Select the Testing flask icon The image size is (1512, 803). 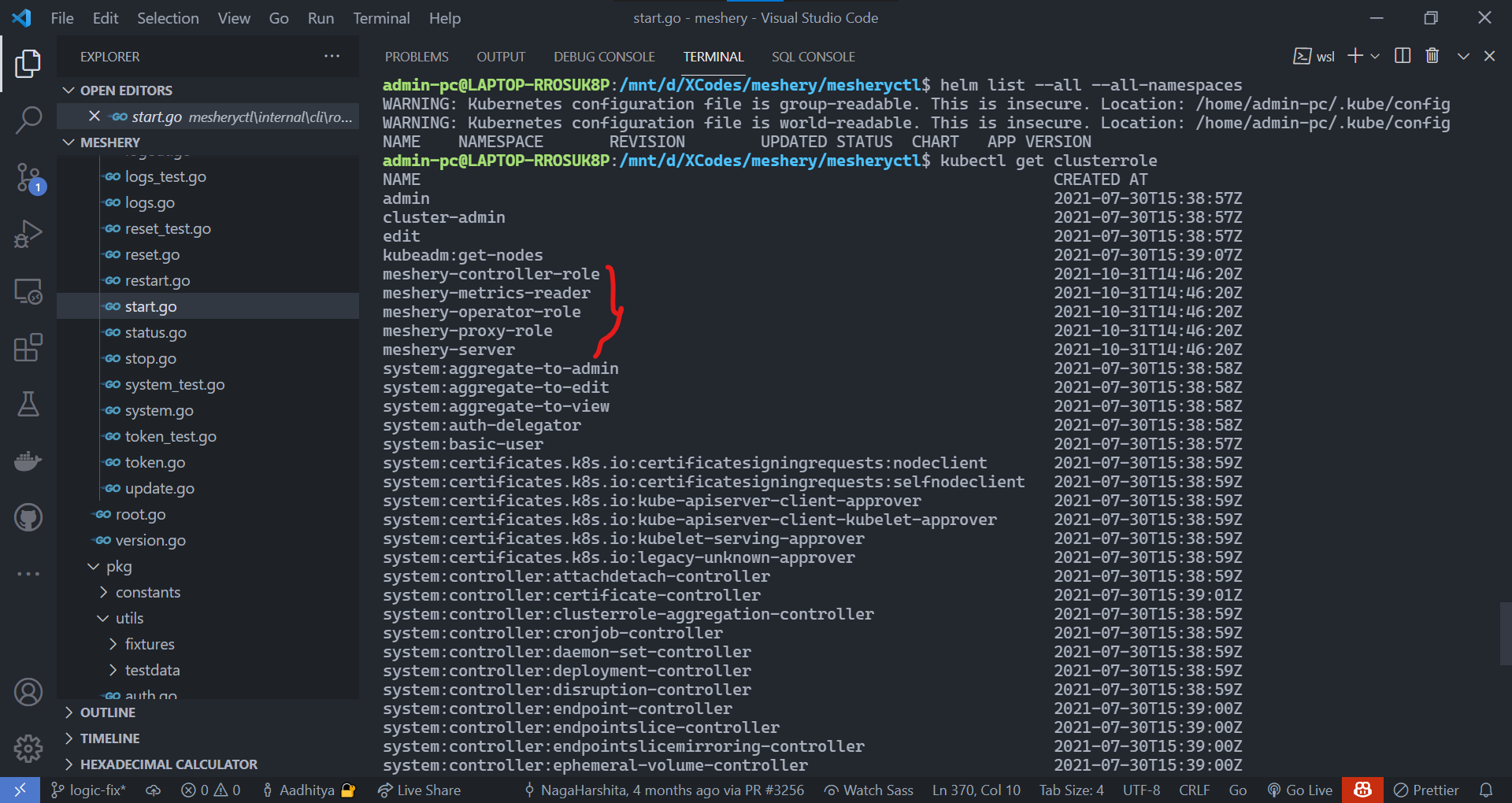click(28, 404)
